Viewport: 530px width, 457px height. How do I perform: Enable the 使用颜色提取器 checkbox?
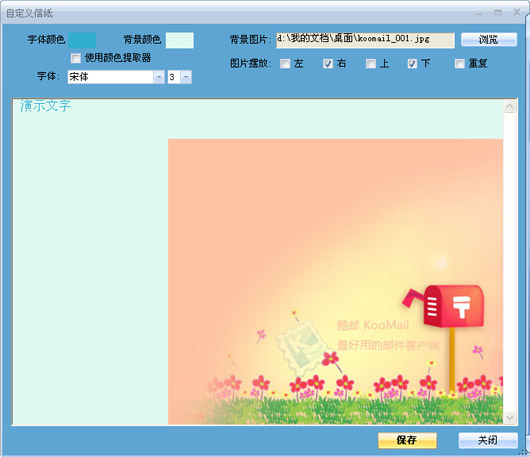(x=76, y=58)
